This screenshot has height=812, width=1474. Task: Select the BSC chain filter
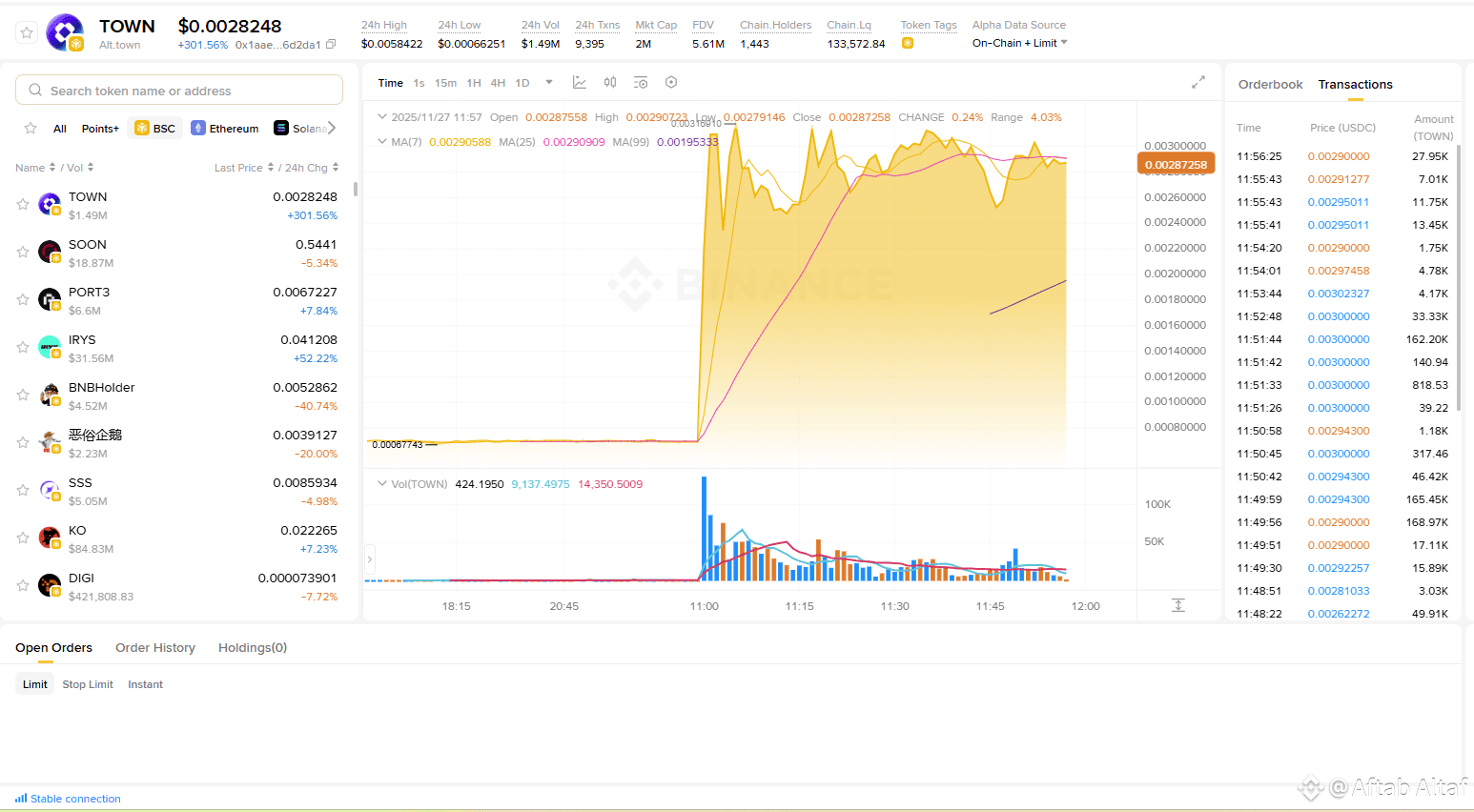(x=154, y=129)
